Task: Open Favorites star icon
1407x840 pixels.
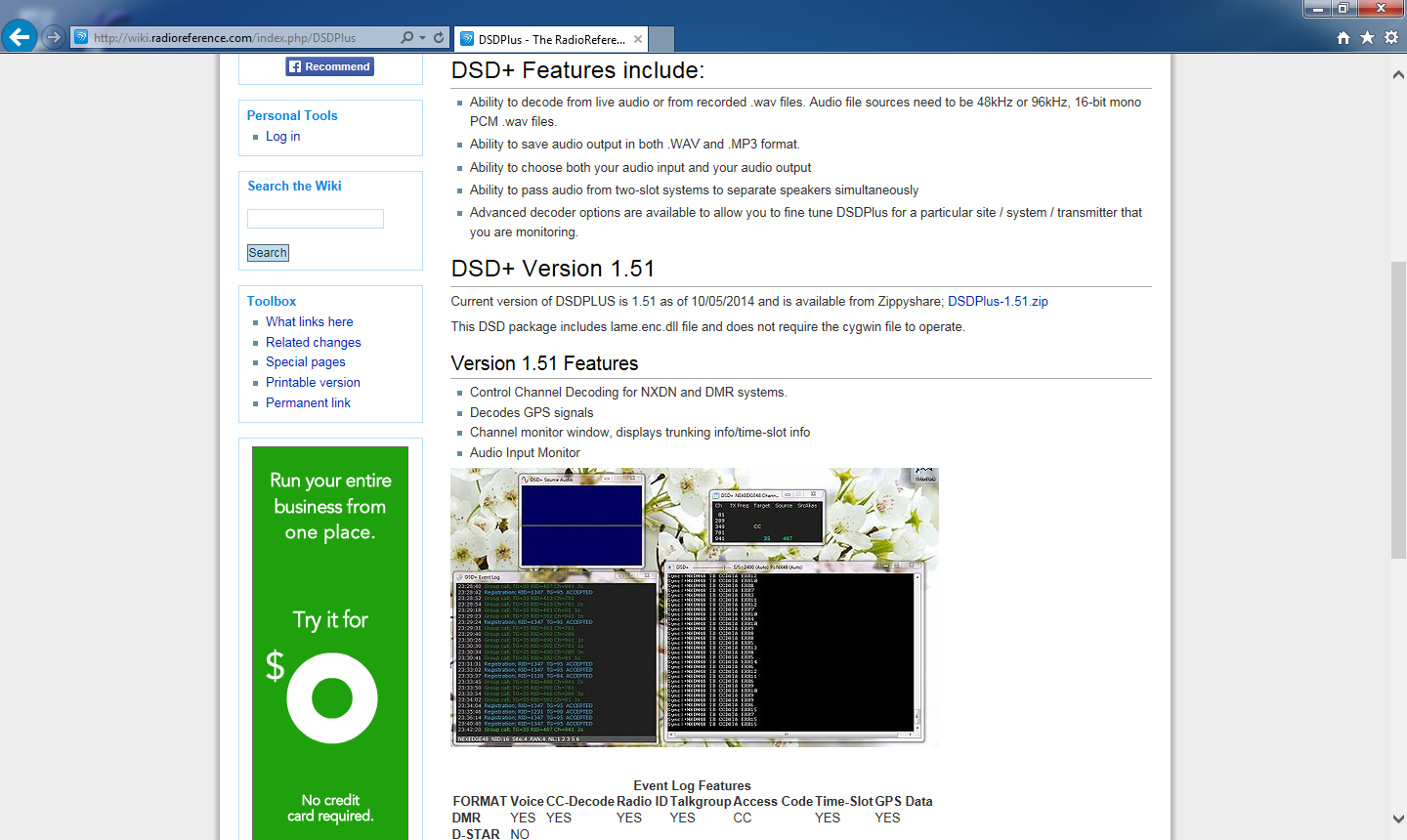Action: click(x=1367, y=37)
